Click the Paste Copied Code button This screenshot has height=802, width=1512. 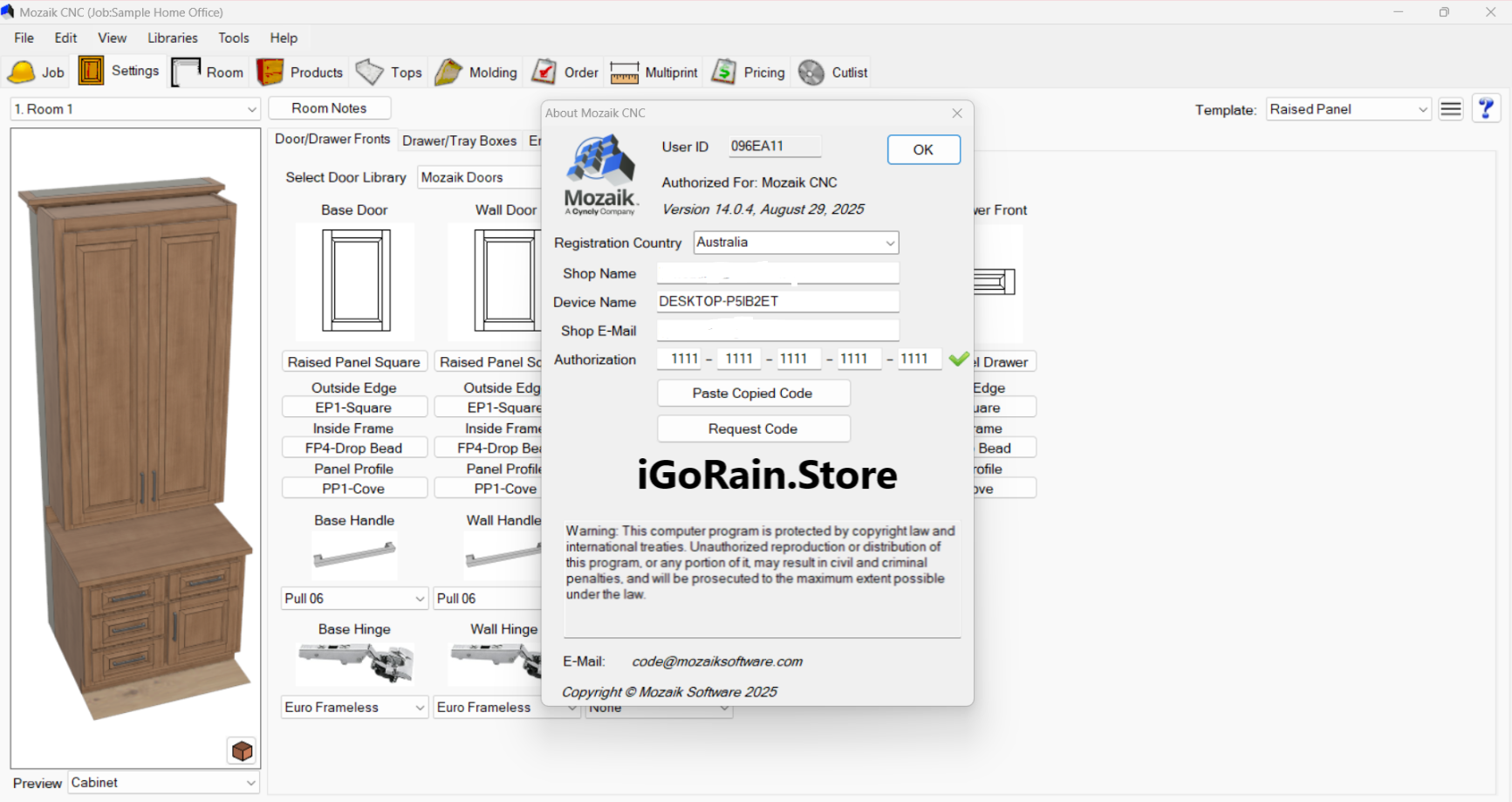click(x=752, y=393)
